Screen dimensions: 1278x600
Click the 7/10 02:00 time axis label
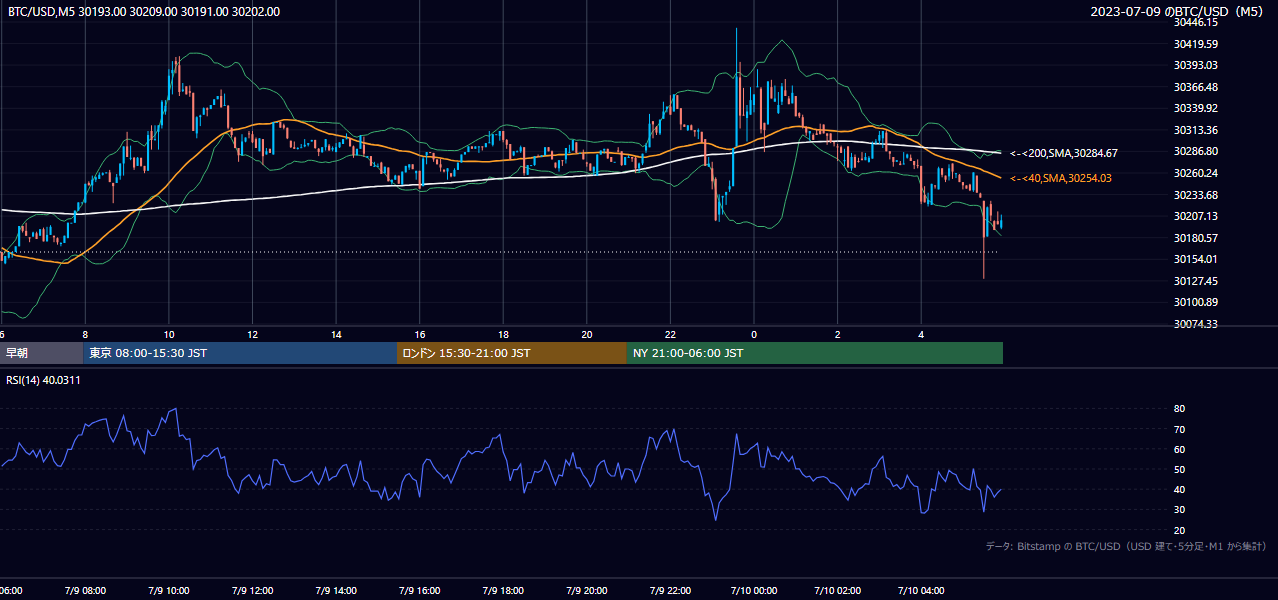[x=838, y=591]
